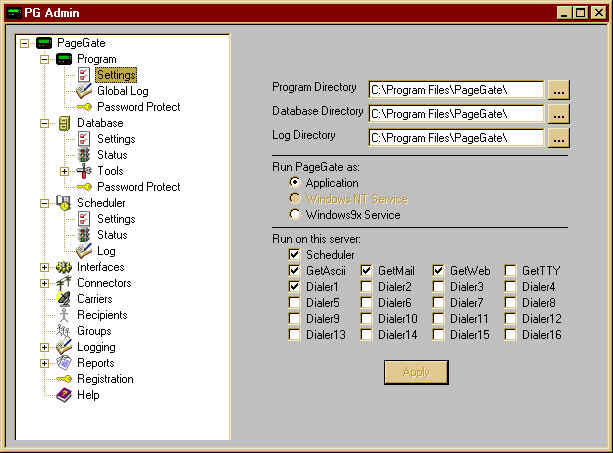Click the Global Log notebook icon
This screenshot has width=613, height=453.
[x=85, y=91]
